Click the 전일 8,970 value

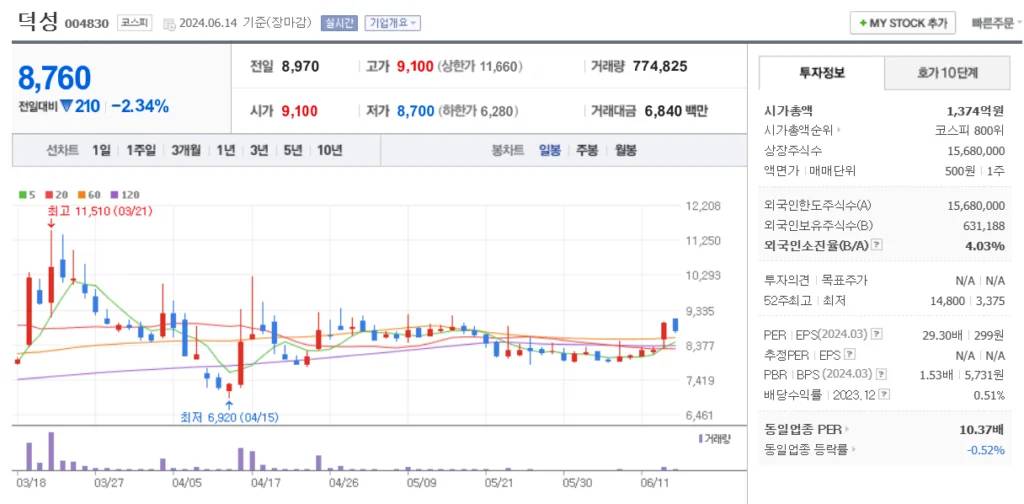coord(300,66)
